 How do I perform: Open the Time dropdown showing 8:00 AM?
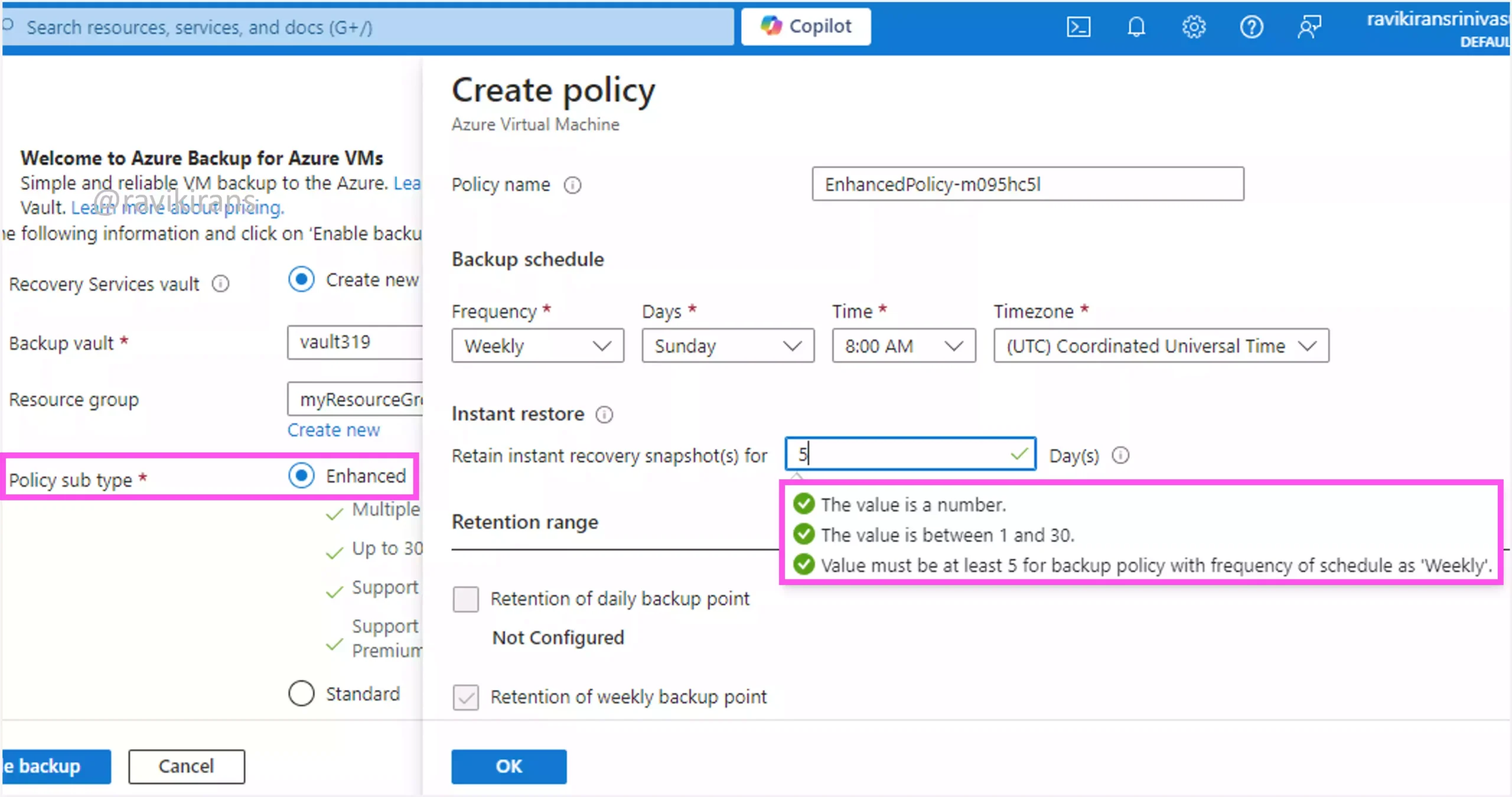(x=904, y=346)
